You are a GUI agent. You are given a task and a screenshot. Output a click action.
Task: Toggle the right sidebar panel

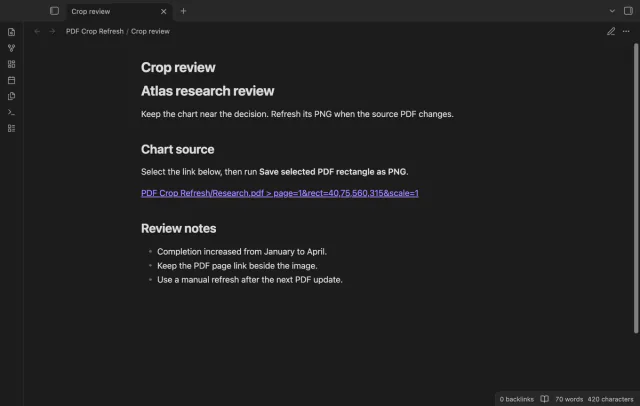[x=628, y=11]
